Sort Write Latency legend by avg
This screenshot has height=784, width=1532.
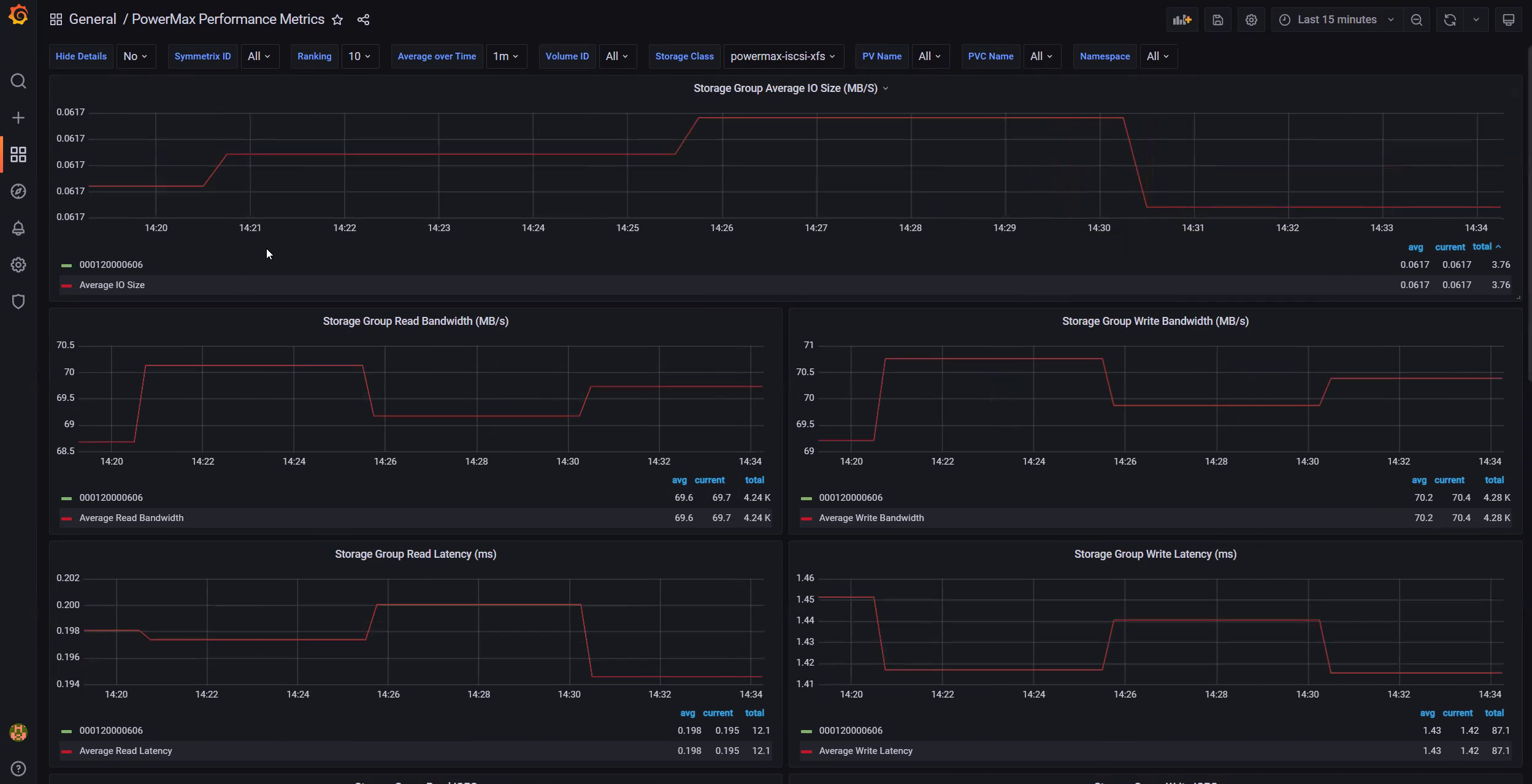coord(1427,713)
